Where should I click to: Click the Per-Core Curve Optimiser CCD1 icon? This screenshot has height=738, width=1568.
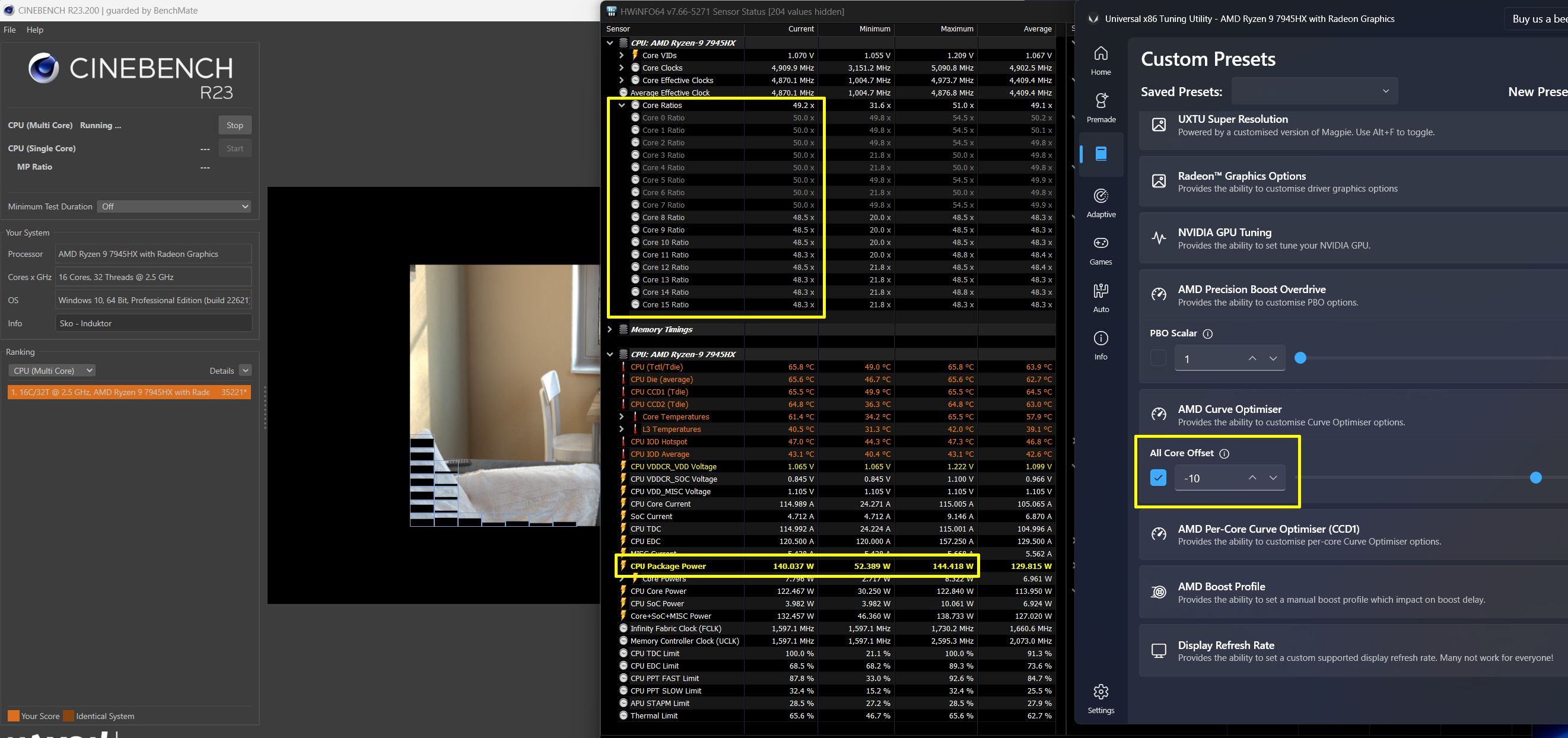(x=1158, y=534)
